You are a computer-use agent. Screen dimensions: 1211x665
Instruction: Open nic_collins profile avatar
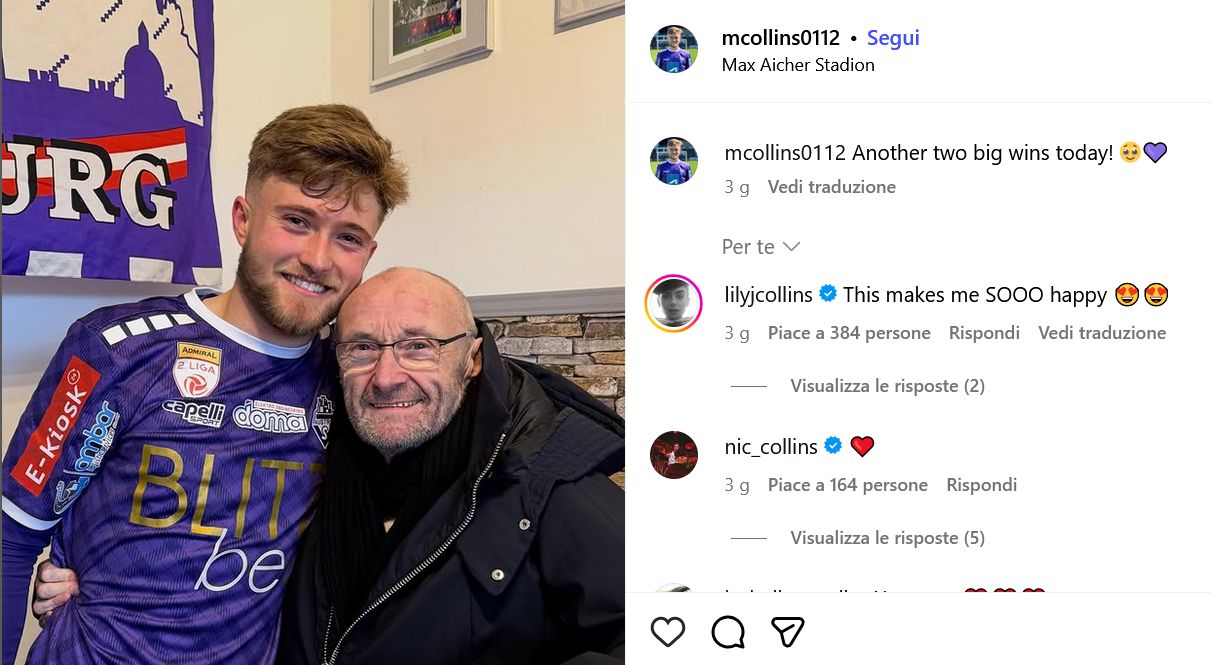[x=674, y=455]
